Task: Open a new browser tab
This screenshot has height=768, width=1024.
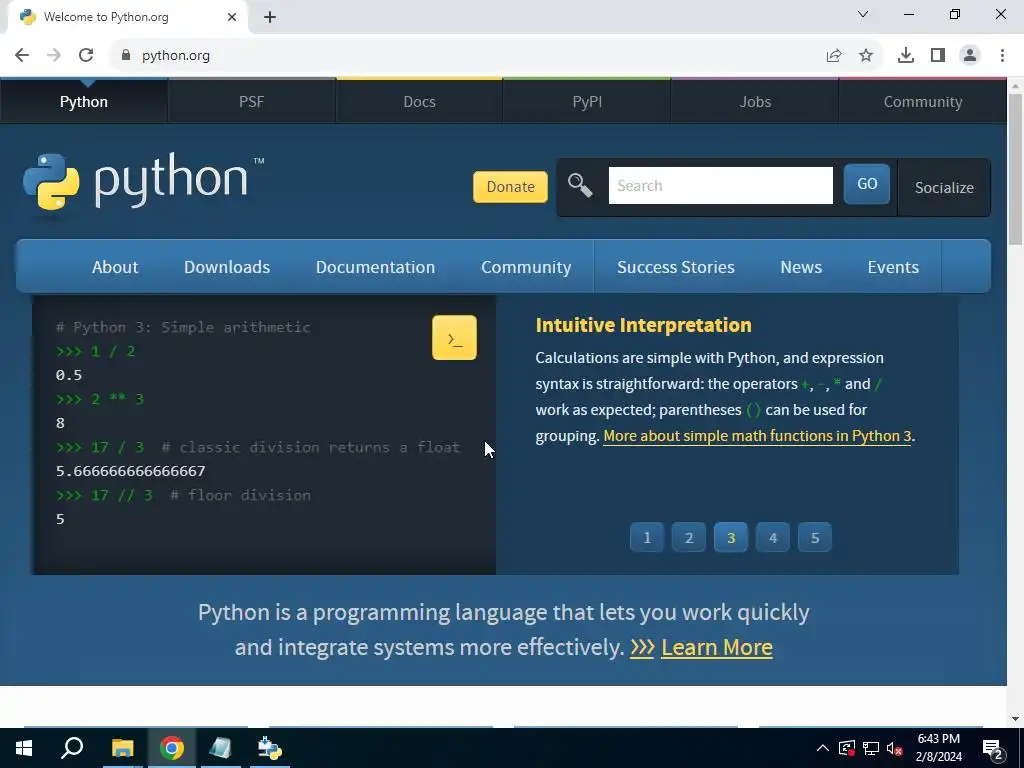Action: [270, 17]
